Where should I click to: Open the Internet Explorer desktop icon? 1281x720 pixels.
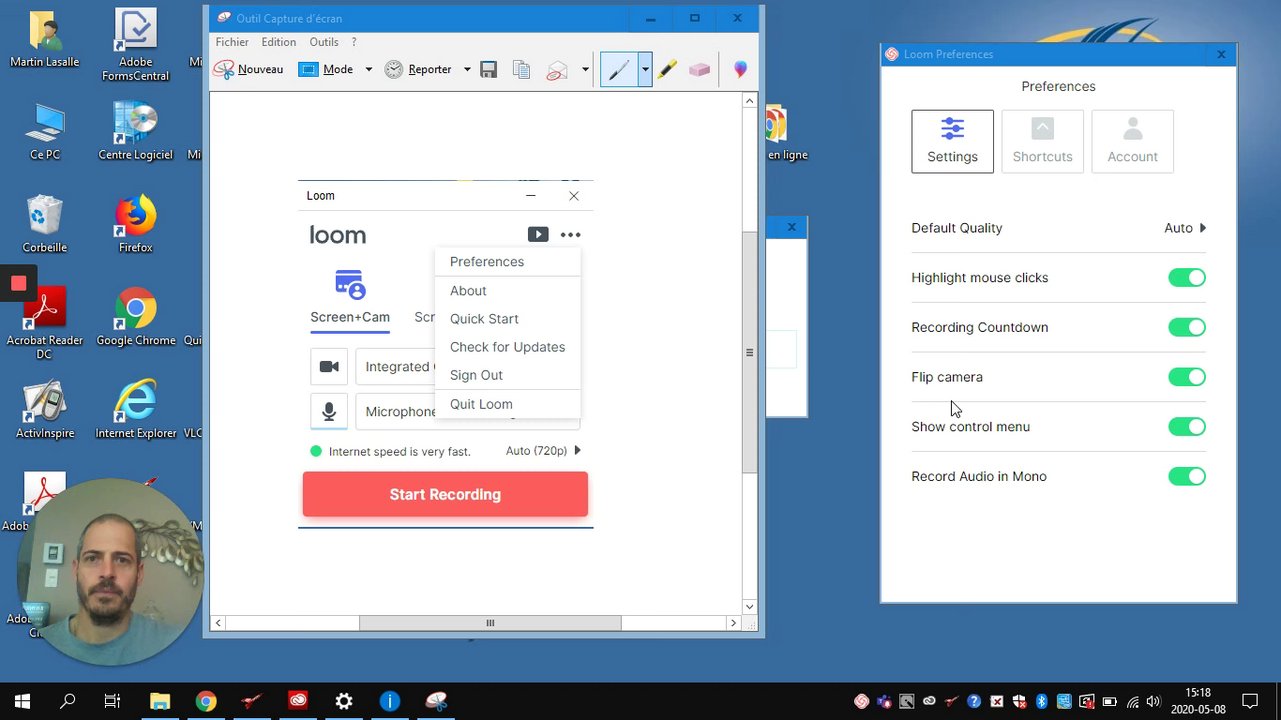[x=135, y=409]
